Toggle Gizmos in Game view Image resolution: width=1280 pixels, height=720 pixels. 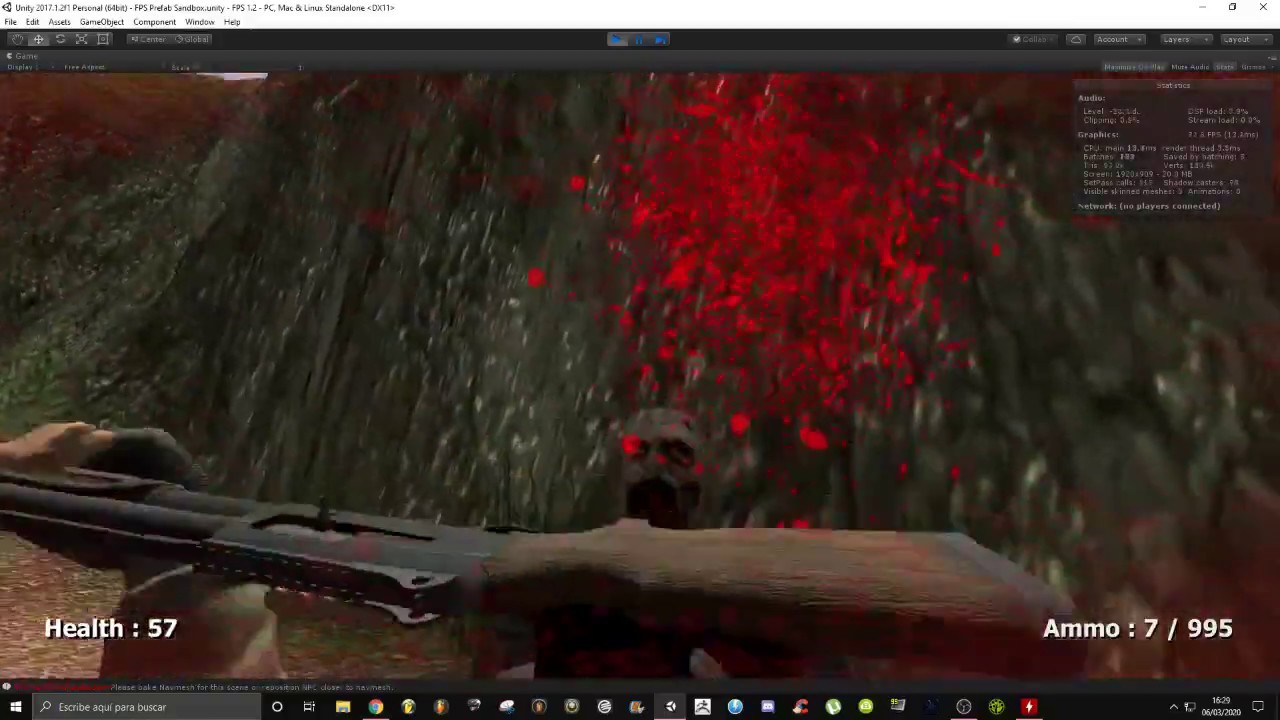coord(1256,67)
